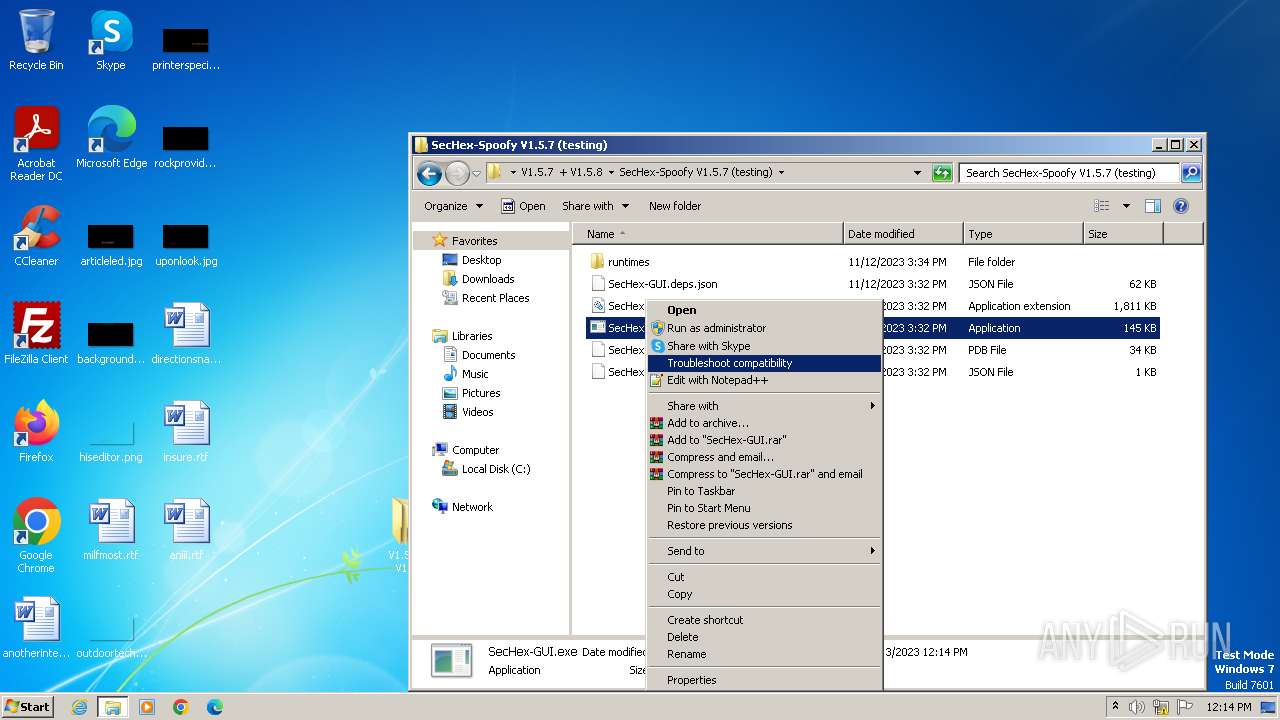Open Downloads in navigation pane
The image size is (1280, 720).
[488, 279]
